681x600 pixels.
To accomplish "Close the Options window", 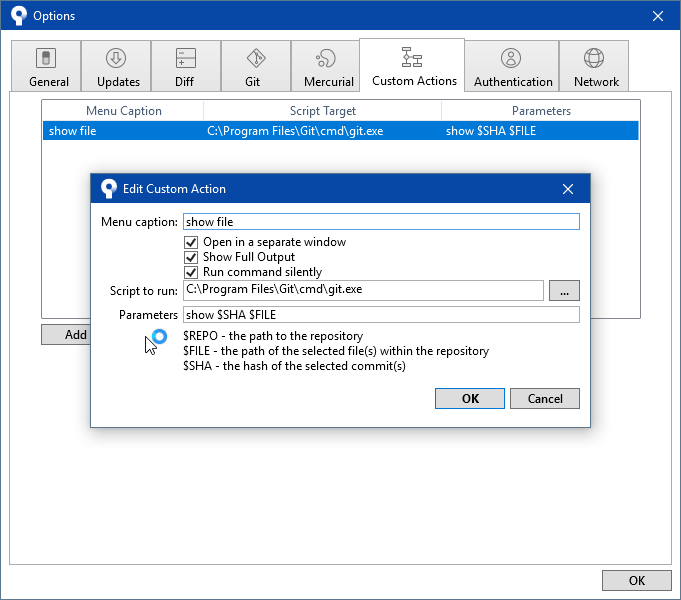I will click(658, 16).
